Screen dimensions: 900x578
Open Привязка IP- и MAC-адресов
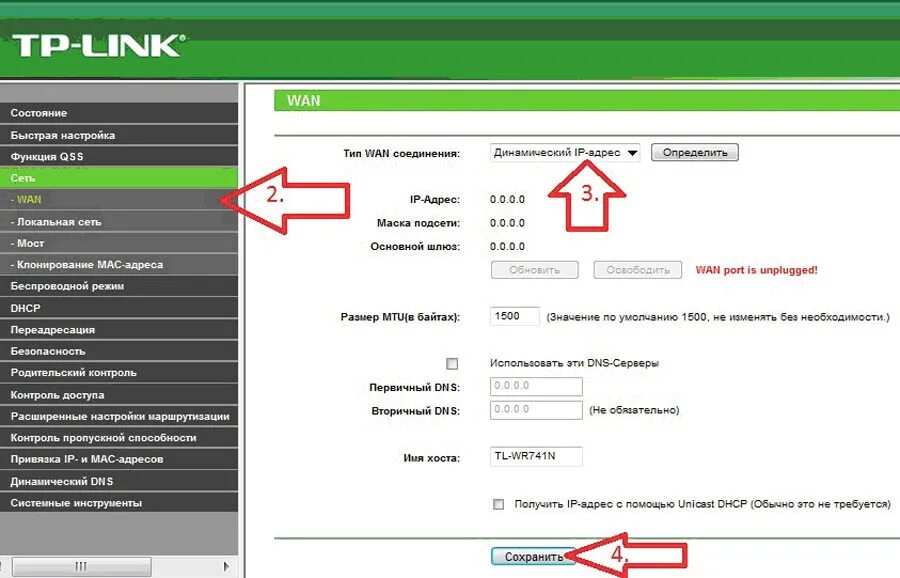(119, 459)
